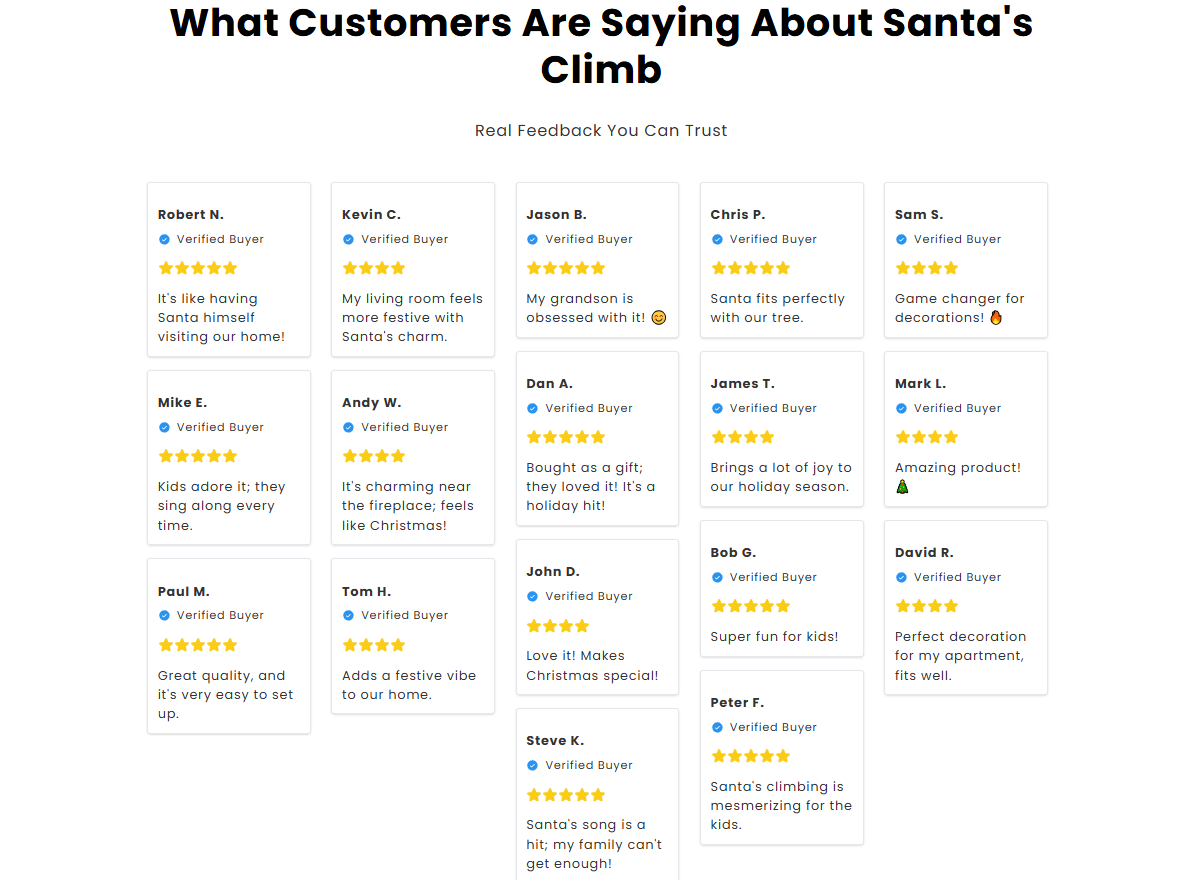Select the reviewer name Dan A.
The width and height of the screenshot is (1200, 880).
click(x=549, y=384)
